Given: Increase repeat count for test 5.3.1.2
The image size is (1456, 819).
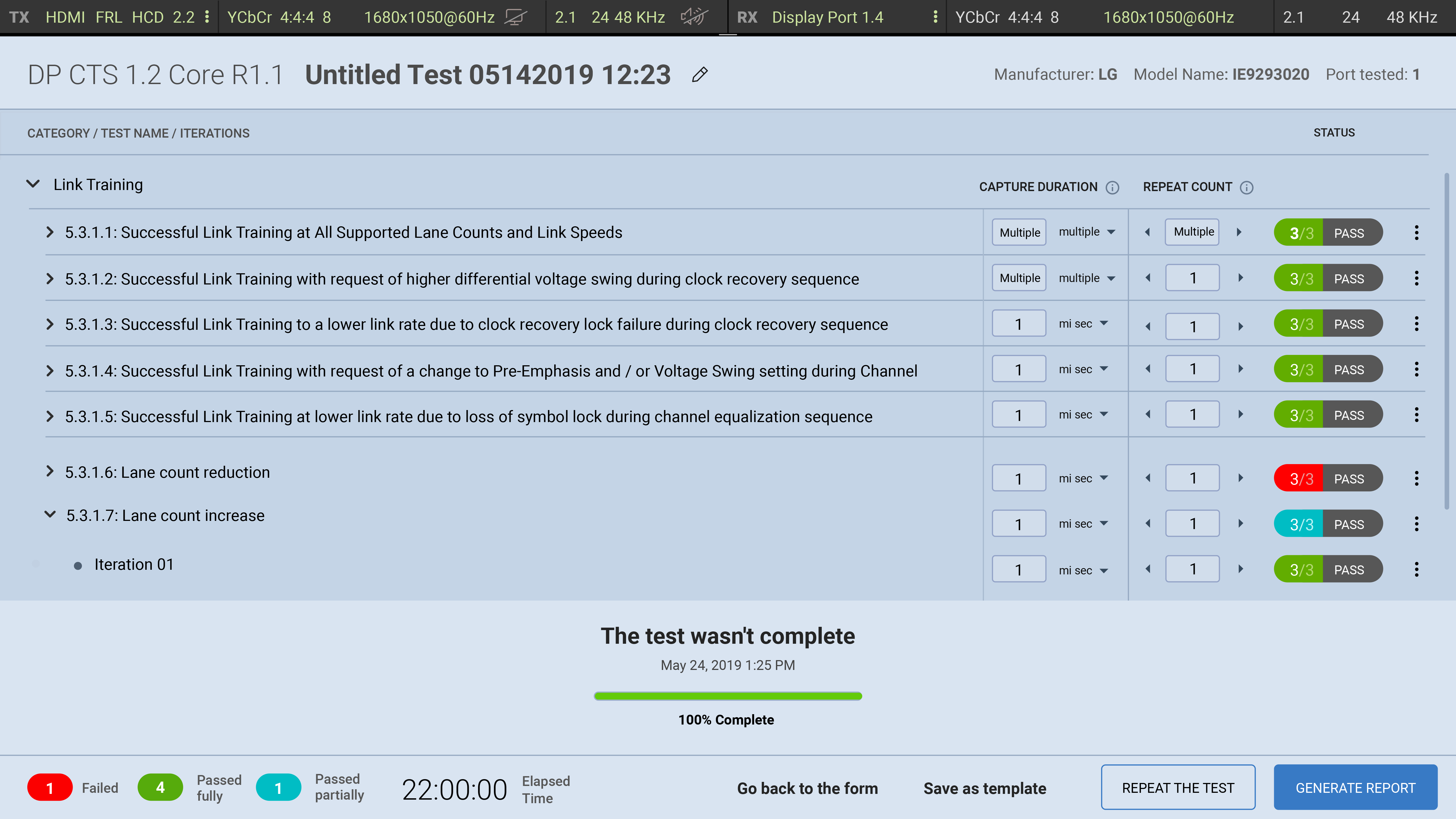Looking at the screenshot, I should (x=1241, y=278).
